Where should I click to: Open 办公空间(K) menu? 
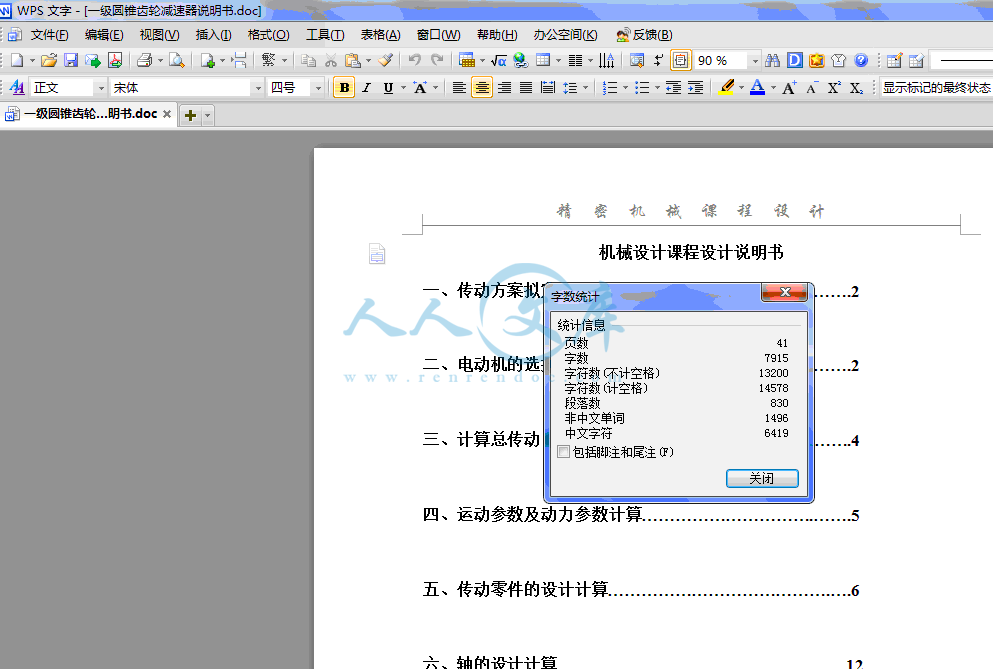(x=566, y=35)
